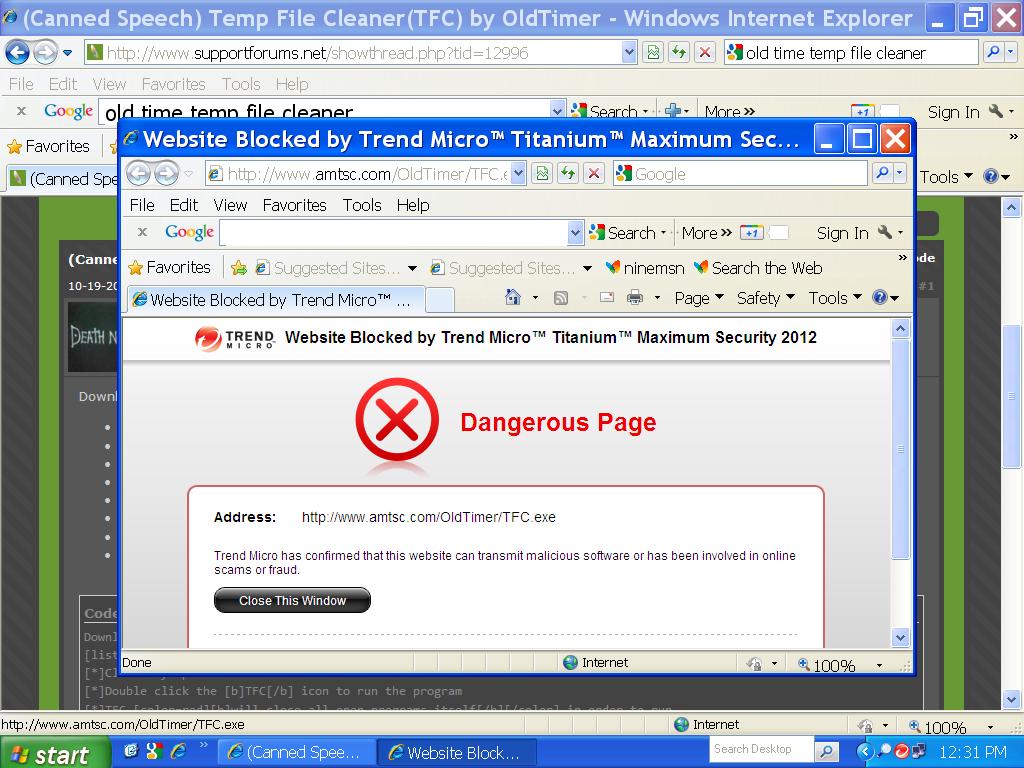Image resolution: width=1024 pixels, height=768 pixels.
Task: Click Google toolbar Search button in front window
Action: [x=623, y=232]
